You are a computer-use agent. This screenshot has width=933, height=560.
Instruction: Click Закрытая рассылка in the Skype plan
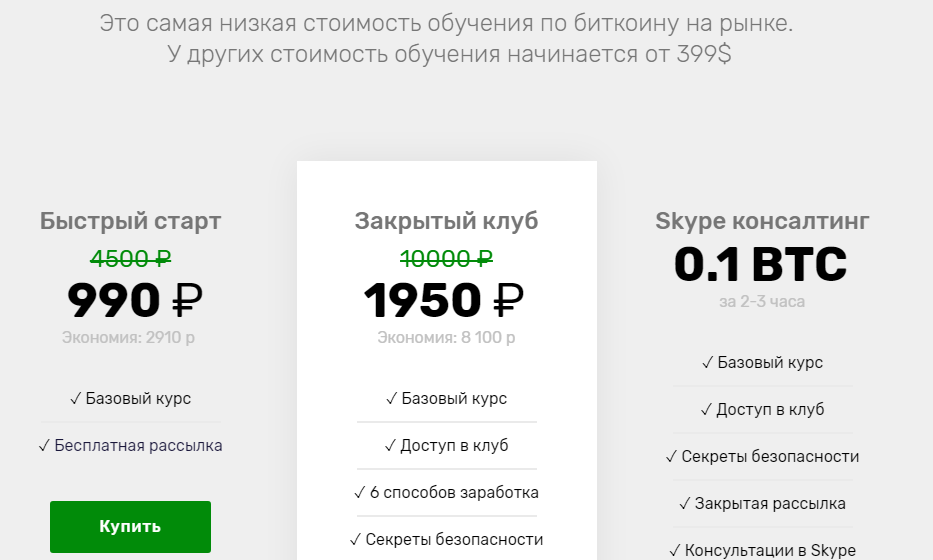pos(762,503)
